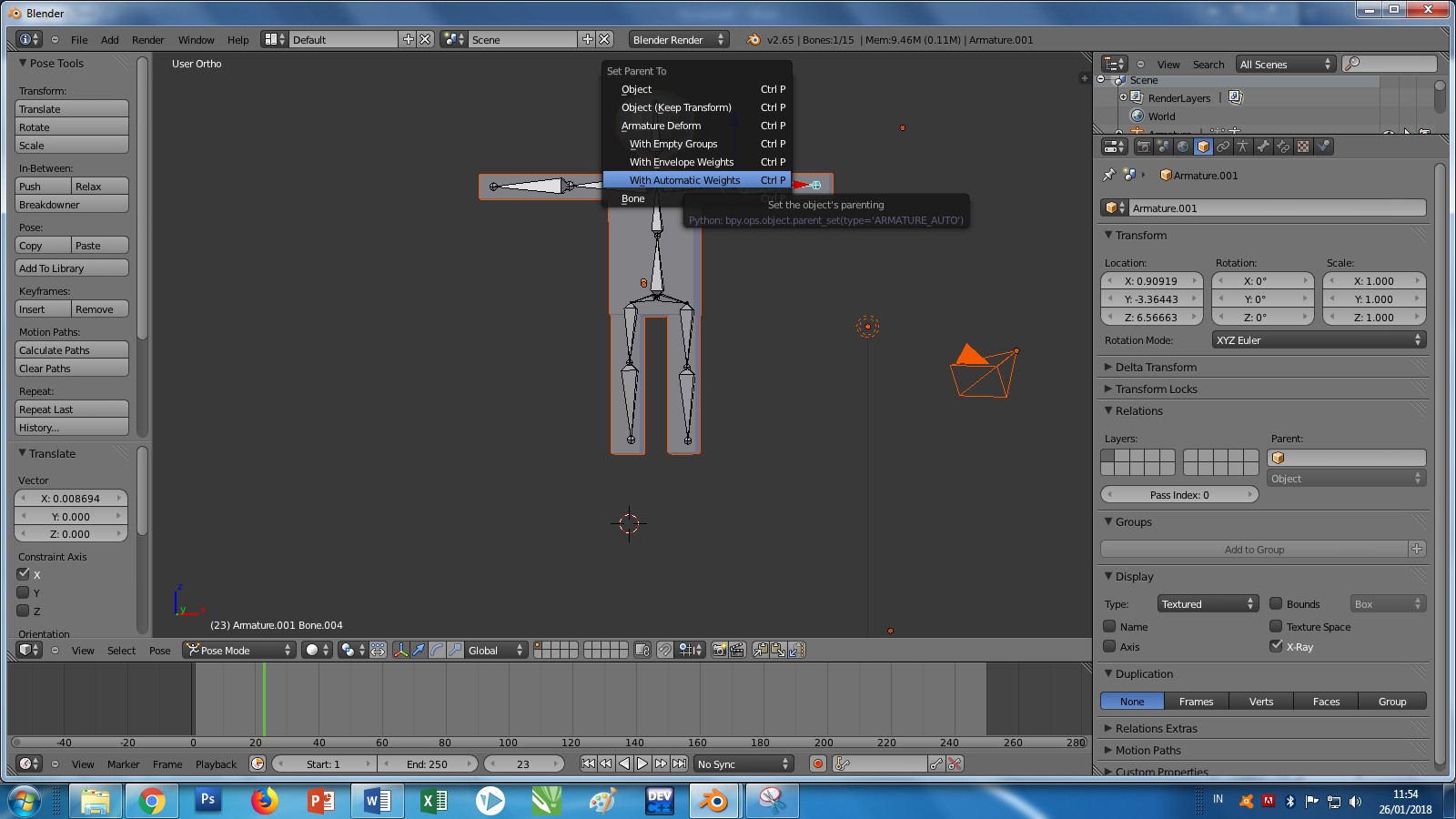Enable the Bounds checkbox in Display panel
Viewport: 1456px width, 819px height.
(x=1277, y=603)
